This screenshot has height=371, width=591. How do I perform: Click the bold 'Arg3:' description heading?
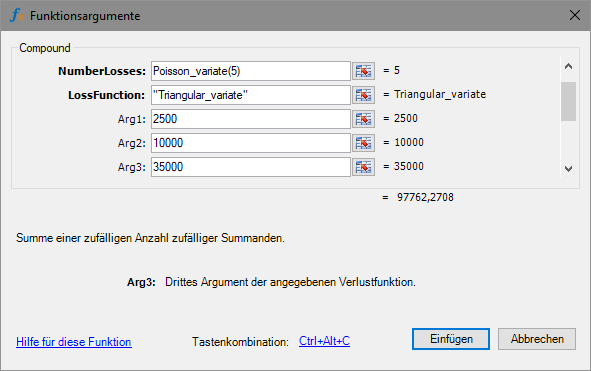click(141, 282)
